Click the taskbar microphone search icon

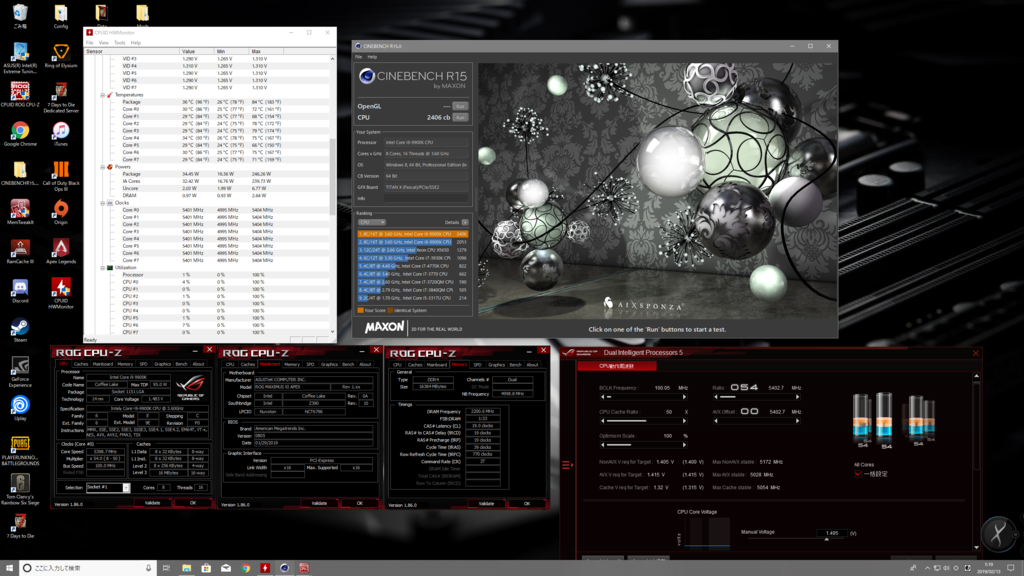pyautogui.click(x=148, y=568)
